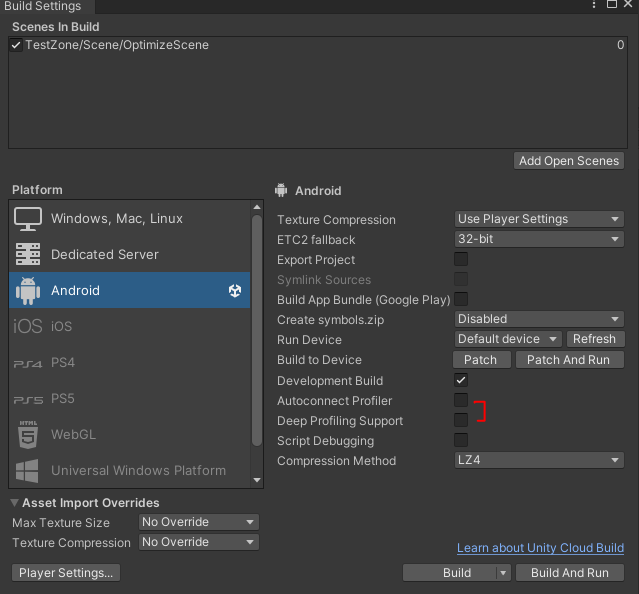Select the Android platform row
This screenshot has width=639, height=594.
click(130, 290)
